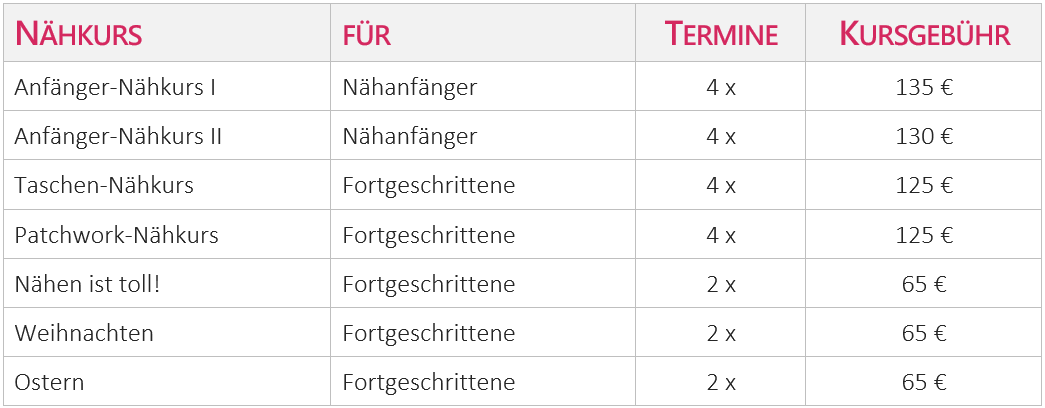Click the Termine cell for Anfänger-Nähkurs I
This screenshot has width=1045, height=408.
(x=721, y=87)
